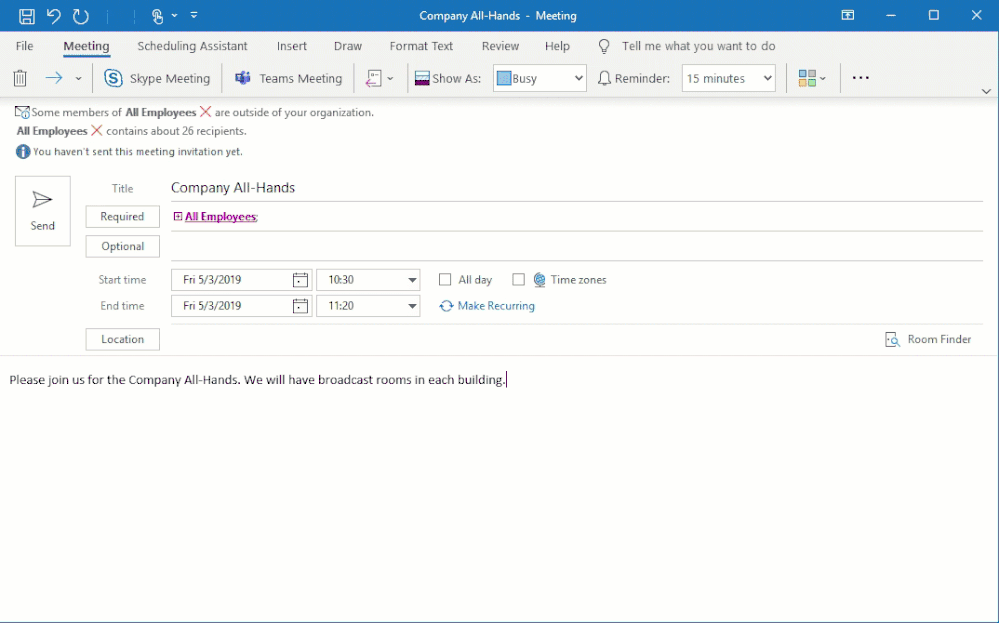Switch to the Scheduling Assistant tab

[192, 46]
